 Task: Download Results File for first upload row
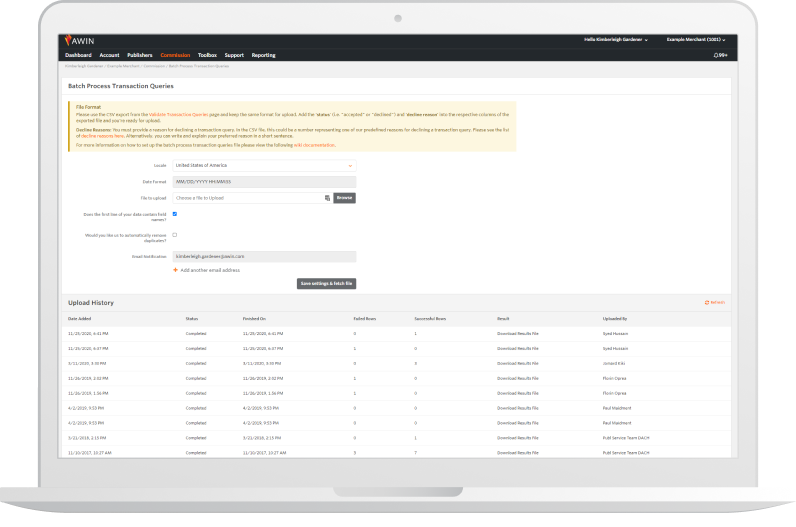516,334
